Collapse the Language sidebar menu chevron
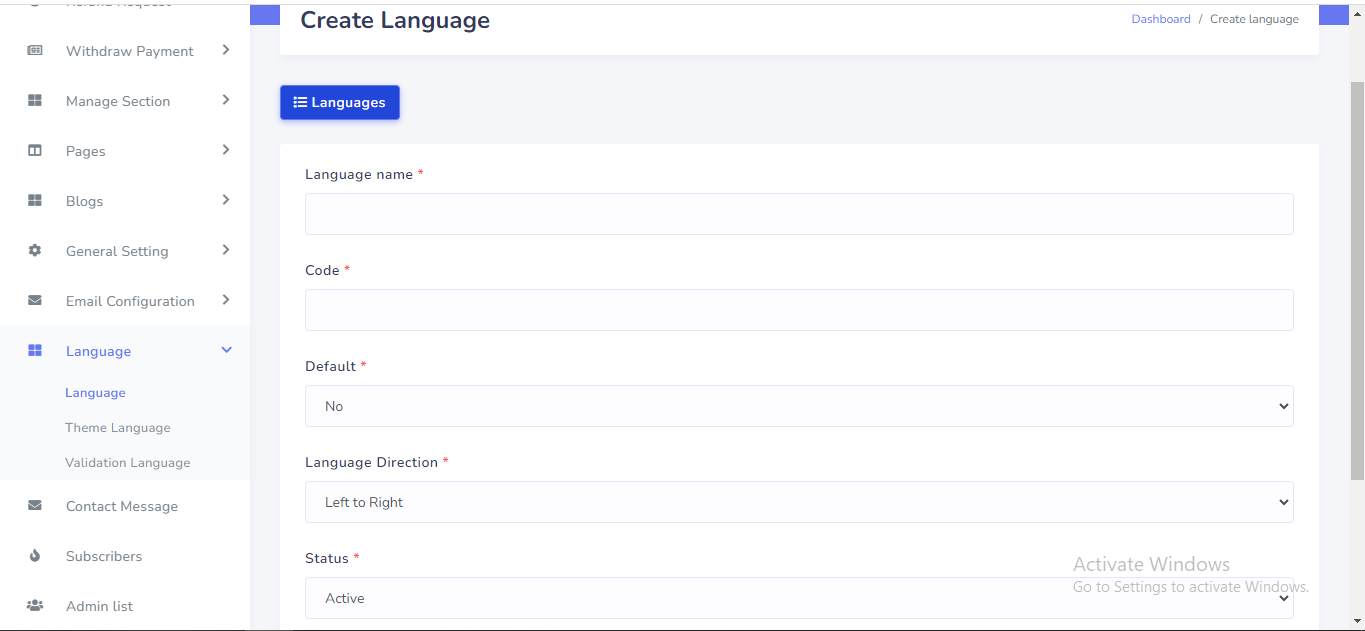This screenshot has height=631, width=1365. coord(226,350)
